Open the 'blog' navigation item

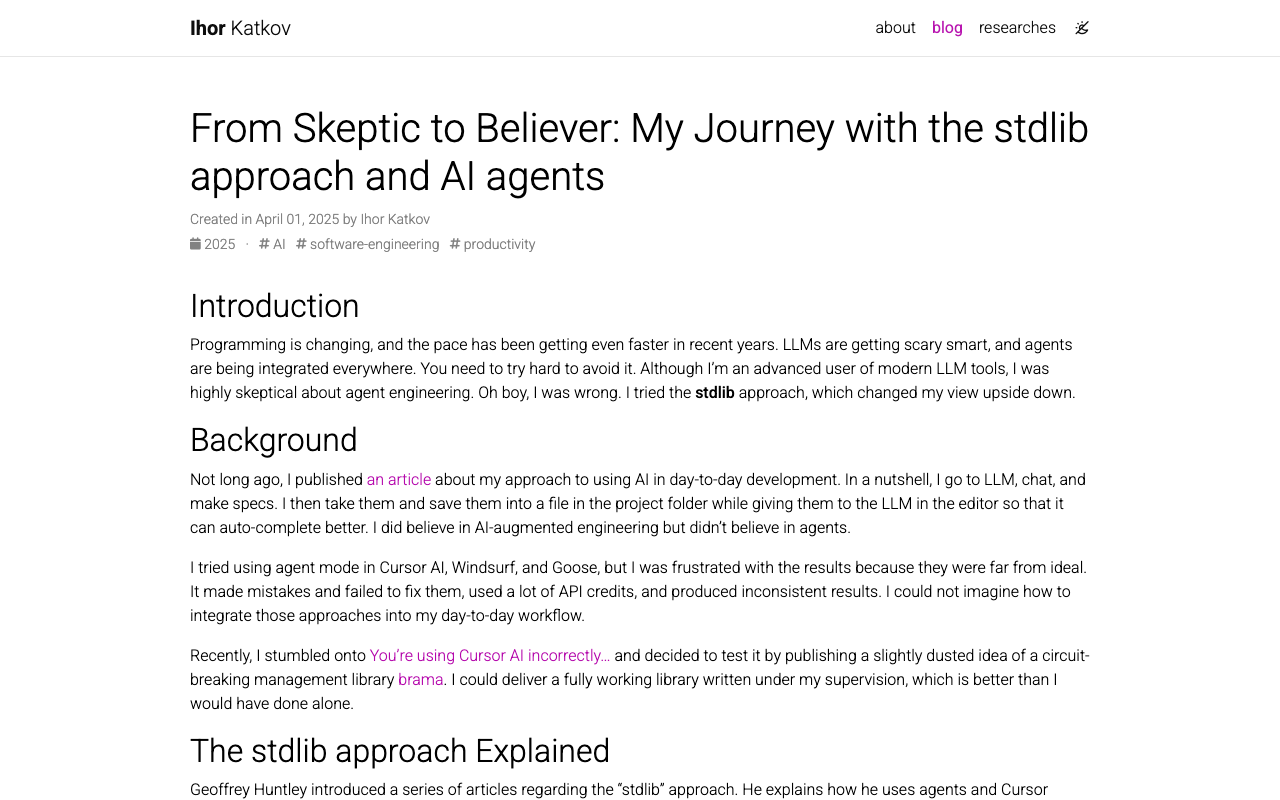pos(946,27)
